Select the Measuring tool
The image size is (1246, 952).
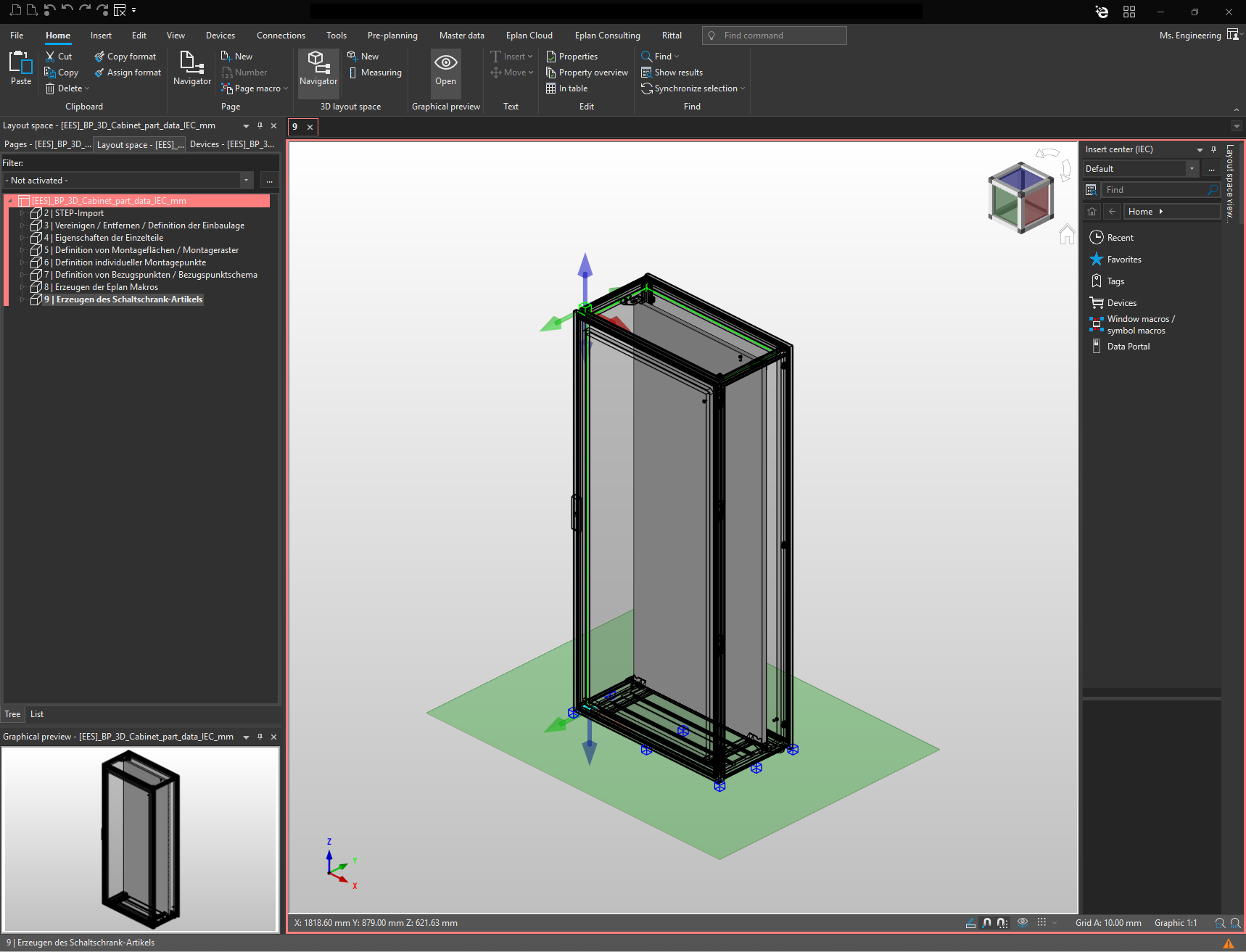pos(375,73)
